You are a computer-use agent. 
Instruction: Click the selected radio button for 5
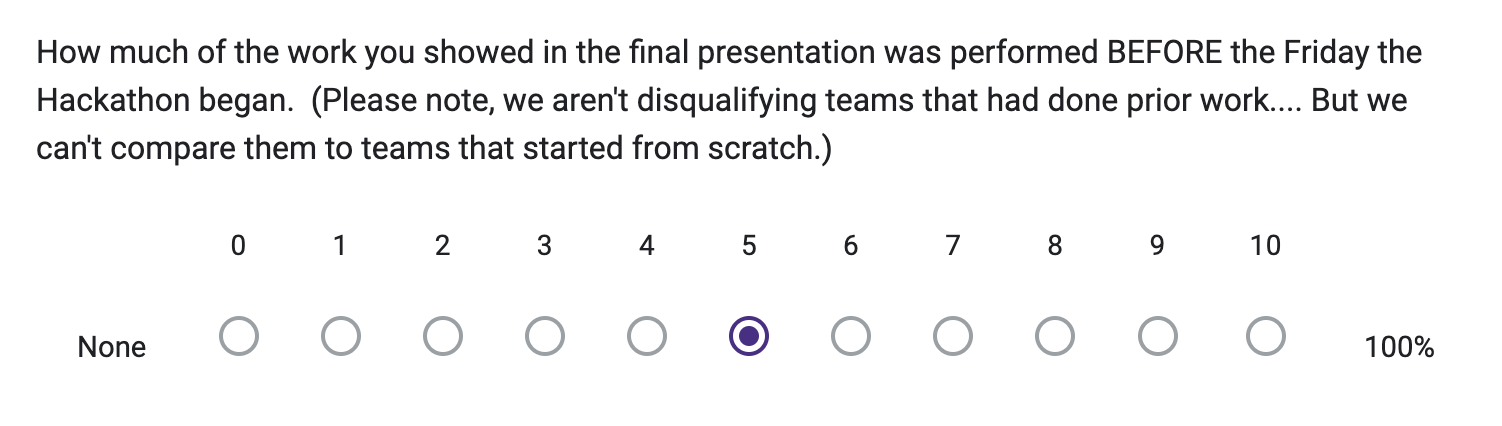(749, 337)
